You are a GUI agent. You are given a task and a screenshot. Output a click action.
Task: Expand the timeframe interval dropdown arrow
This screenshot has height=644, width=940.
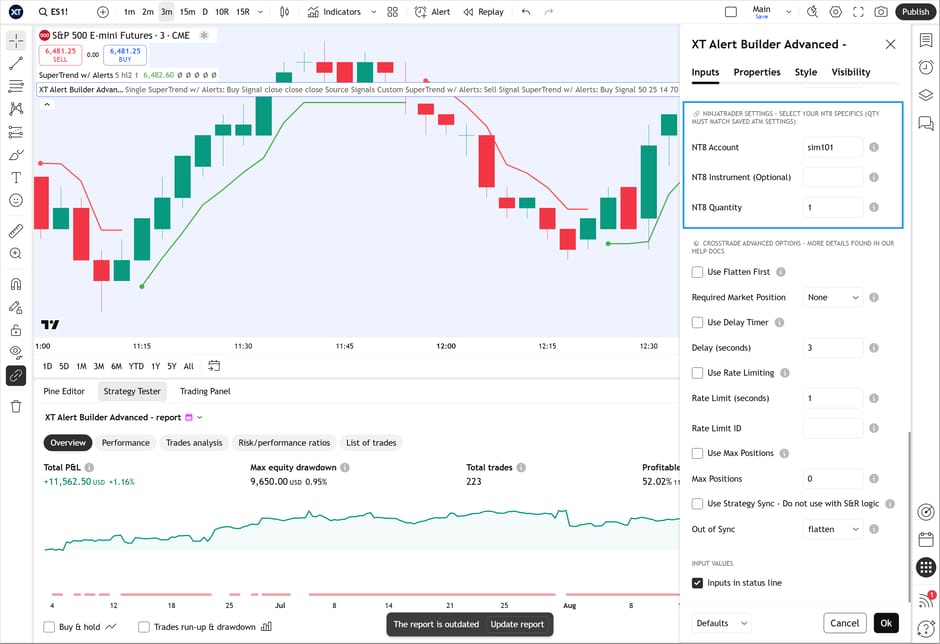coord(260,12)
